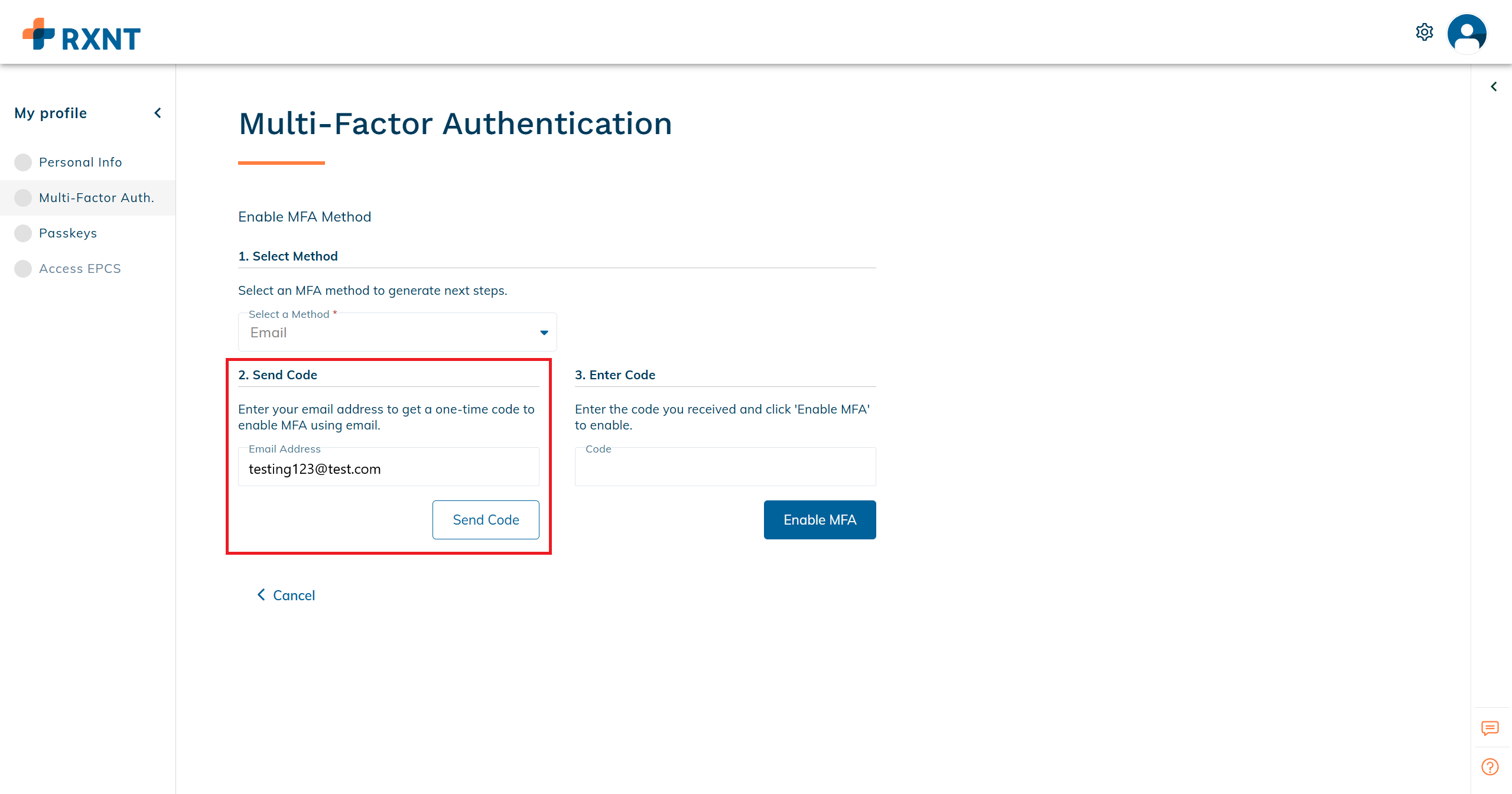This screenshot has width=1512, height=794.
Task: Open the settings gear icon
Action: click(x=1424, y=32)
